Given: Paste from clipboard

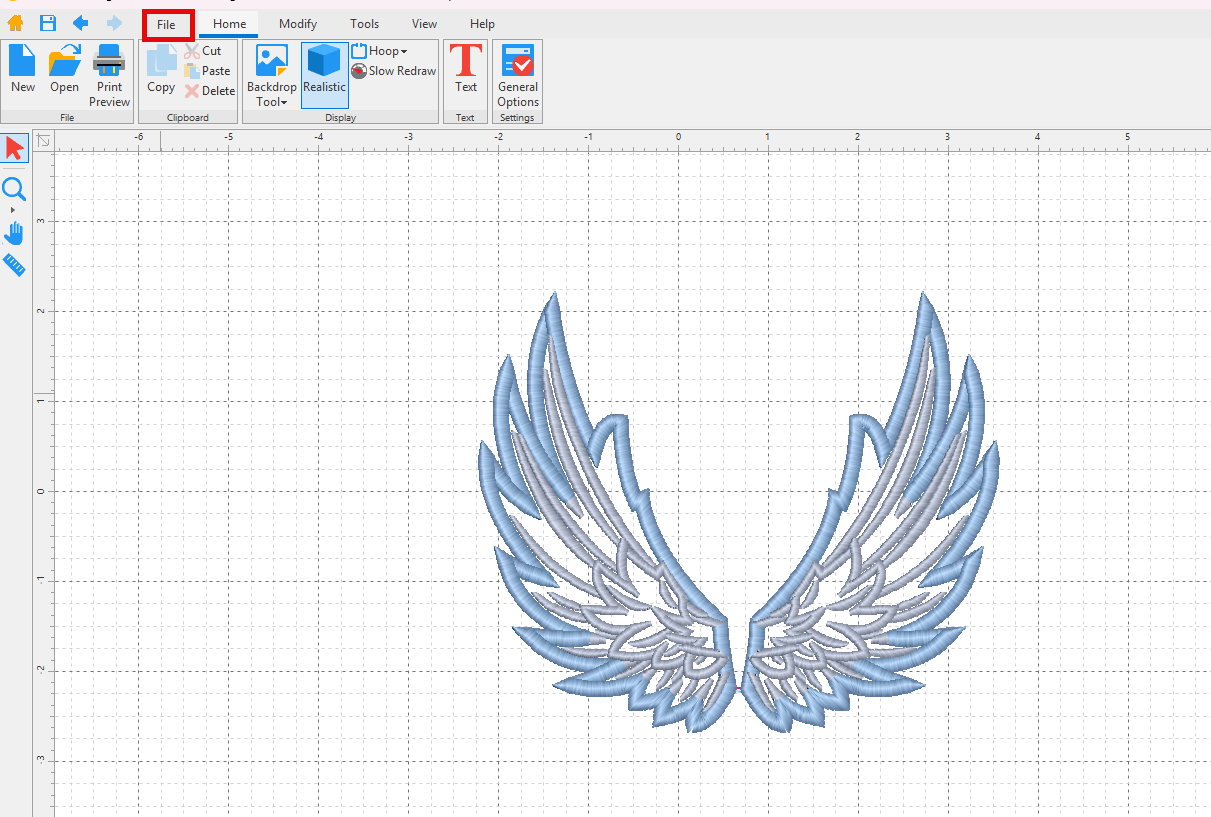Looking at the screenshot, I should coord(207,71).
